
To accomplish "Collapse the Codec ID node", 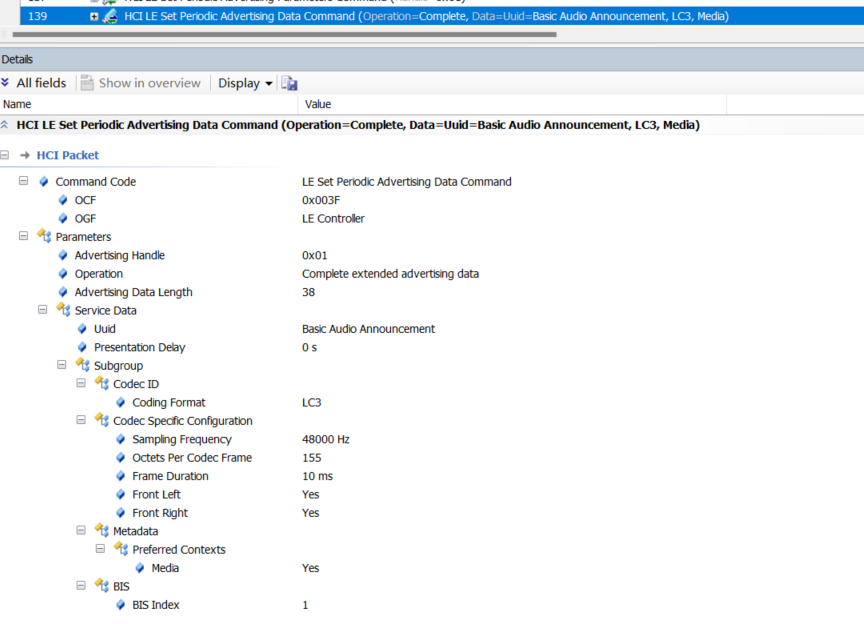I will [82, 384].
